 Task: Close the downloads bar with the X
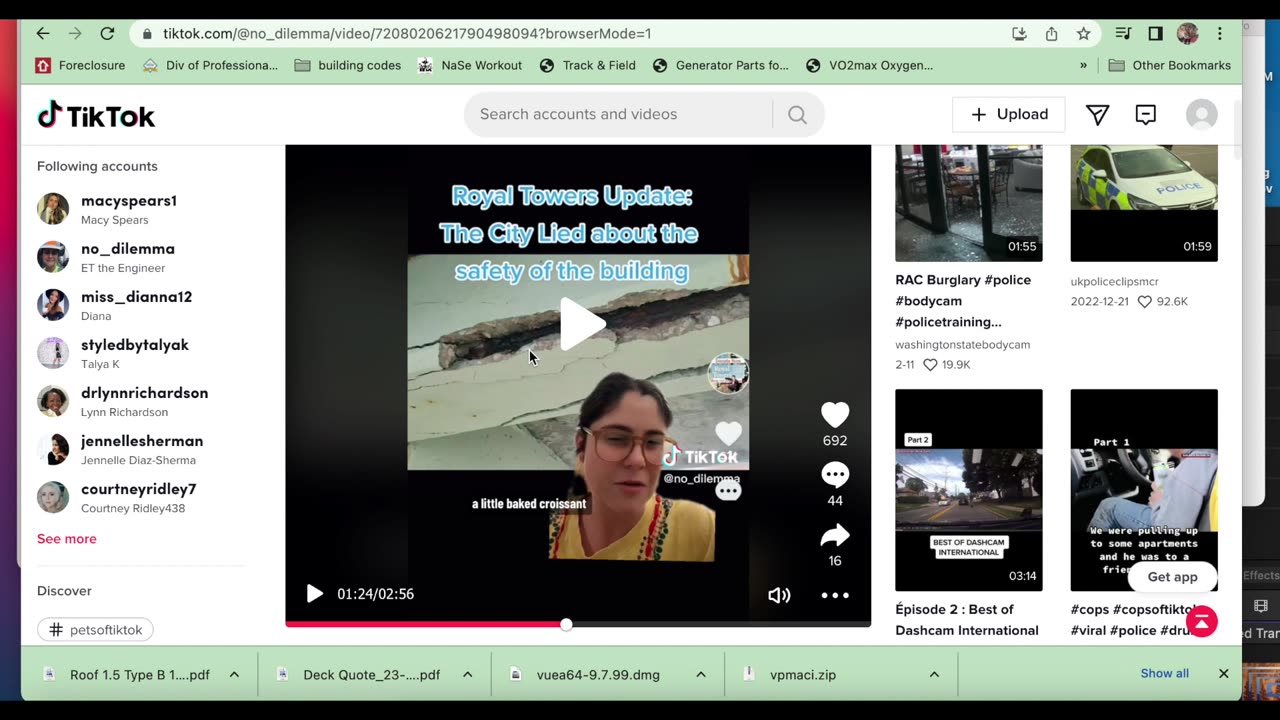(x=1223, y=674)
